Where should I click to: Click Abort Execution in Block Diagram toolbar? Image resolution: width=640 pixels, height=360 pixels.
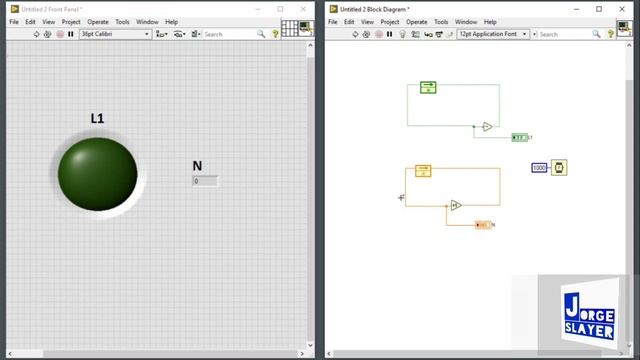pyautogui.click(x=379, y=34)
